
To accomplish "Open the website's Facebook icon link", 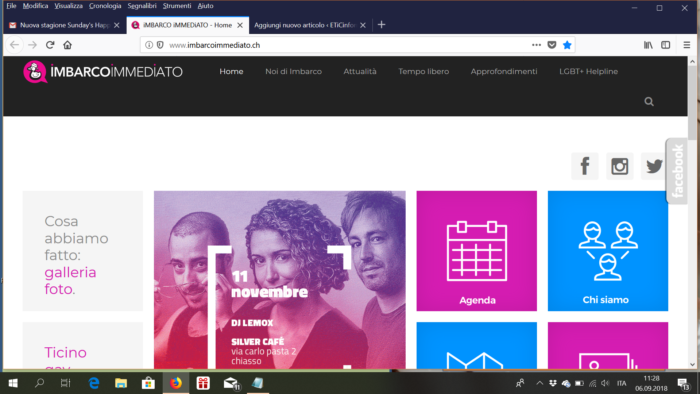I will coord(584,166).
